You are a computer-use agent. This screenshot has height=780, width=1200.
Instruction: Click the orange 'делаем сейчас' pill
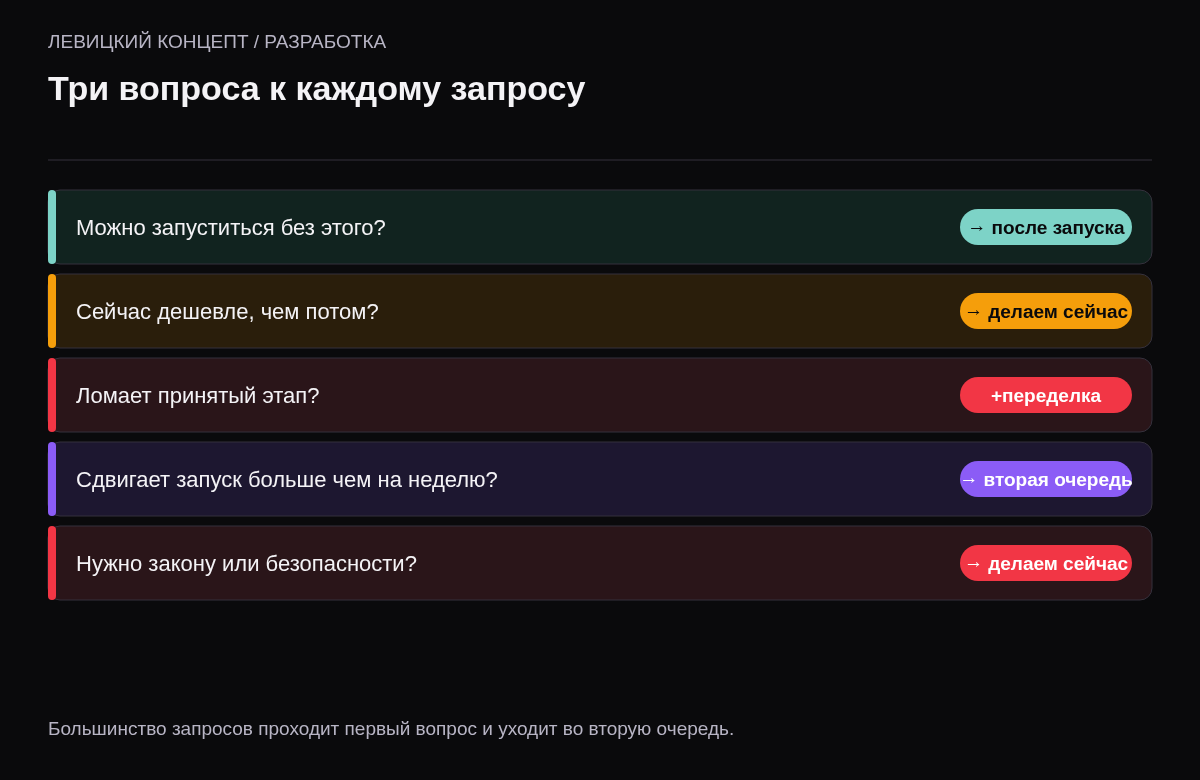coord(1046,311)
